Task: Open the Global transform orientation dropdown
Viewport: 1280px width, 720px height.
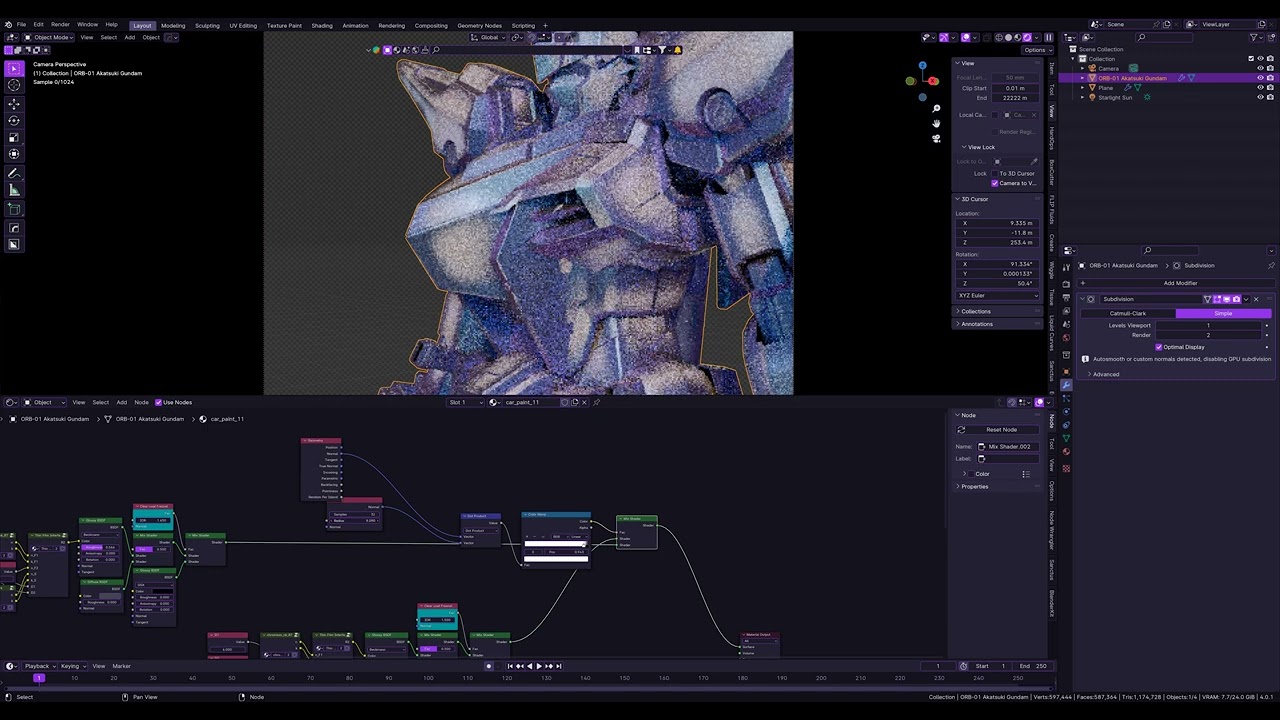Action: tap(489, 37)
